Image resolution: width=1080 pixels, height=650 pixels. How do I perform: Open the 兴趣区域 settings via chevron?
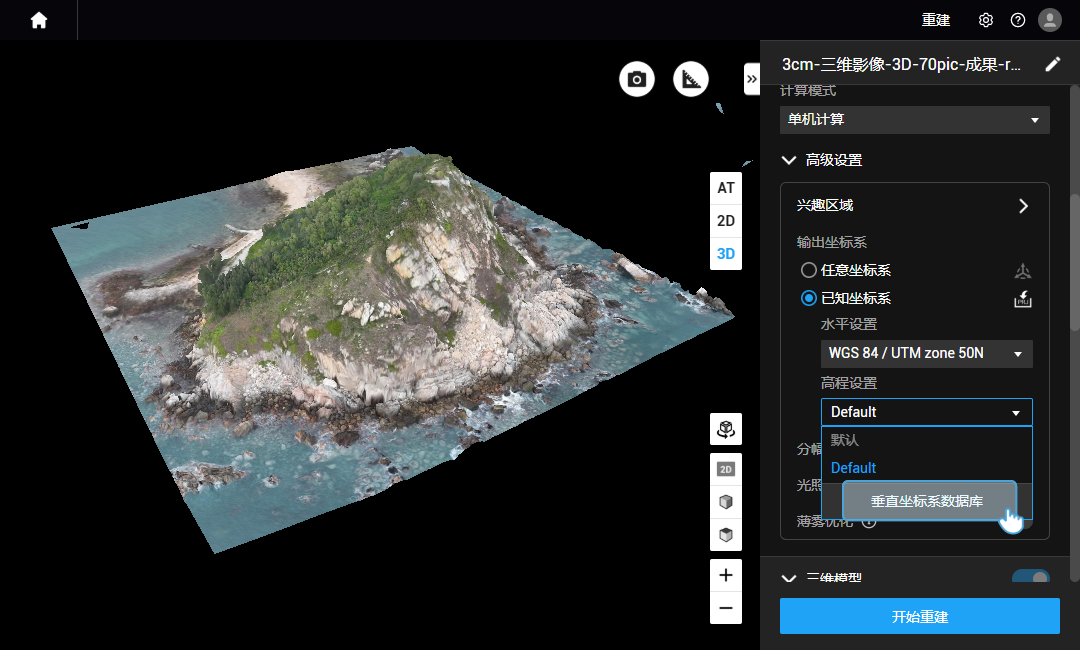[1024, 206]
